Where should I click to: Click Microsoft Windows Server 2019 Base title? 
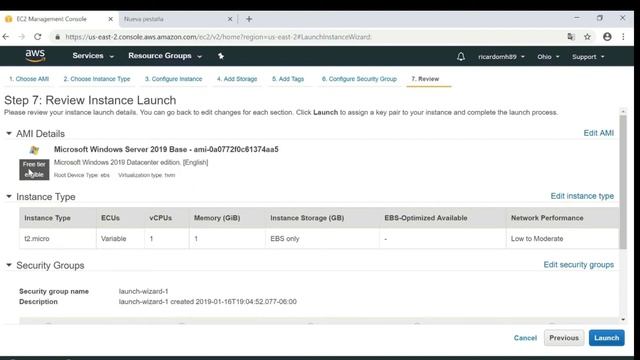tap(166, 149)
